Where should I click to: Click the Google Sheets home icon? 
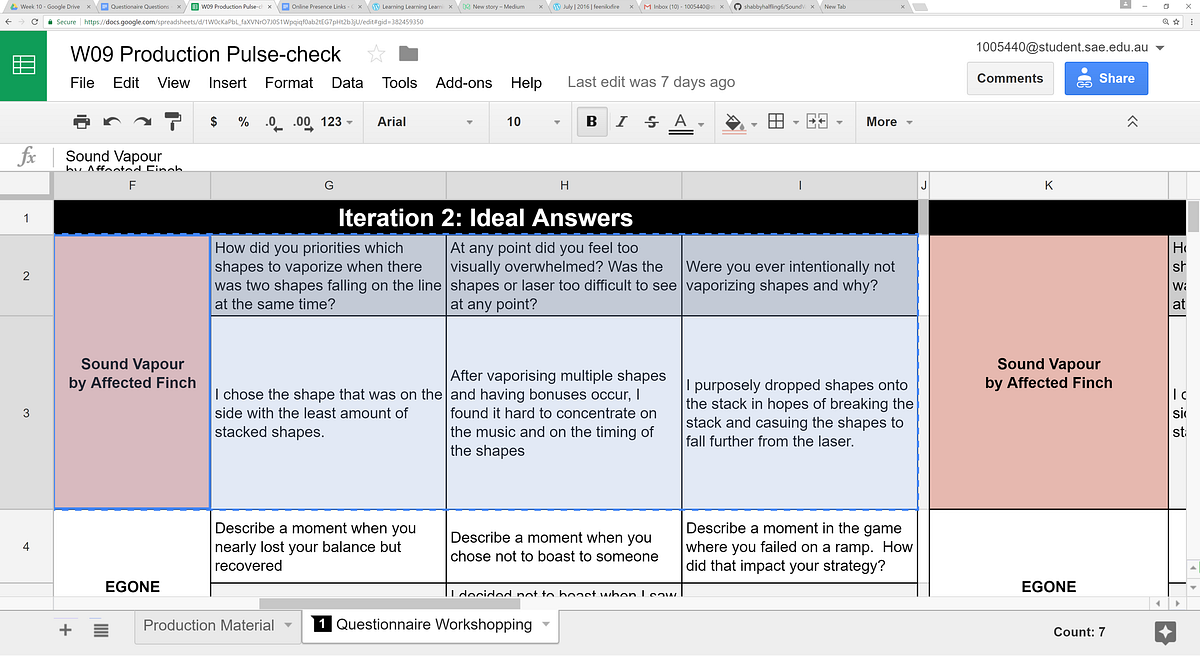tap(23, 66)
